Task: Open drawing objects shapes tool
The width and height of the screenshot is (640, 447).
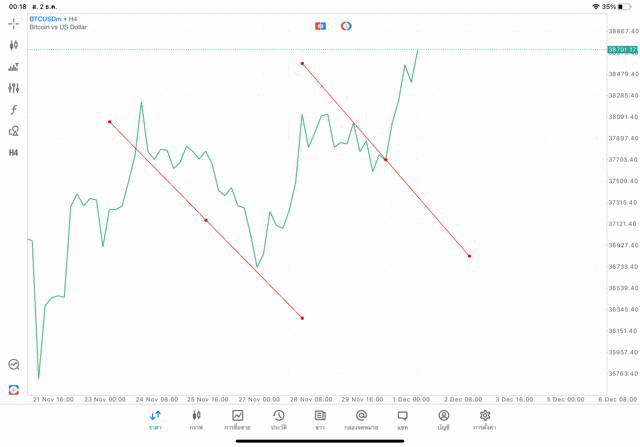Action: 14,131
